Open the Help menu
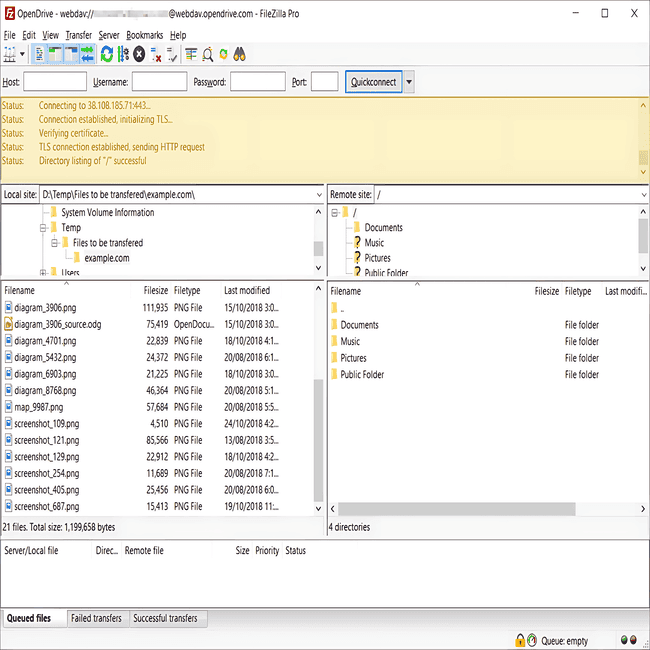 (178, 35)
